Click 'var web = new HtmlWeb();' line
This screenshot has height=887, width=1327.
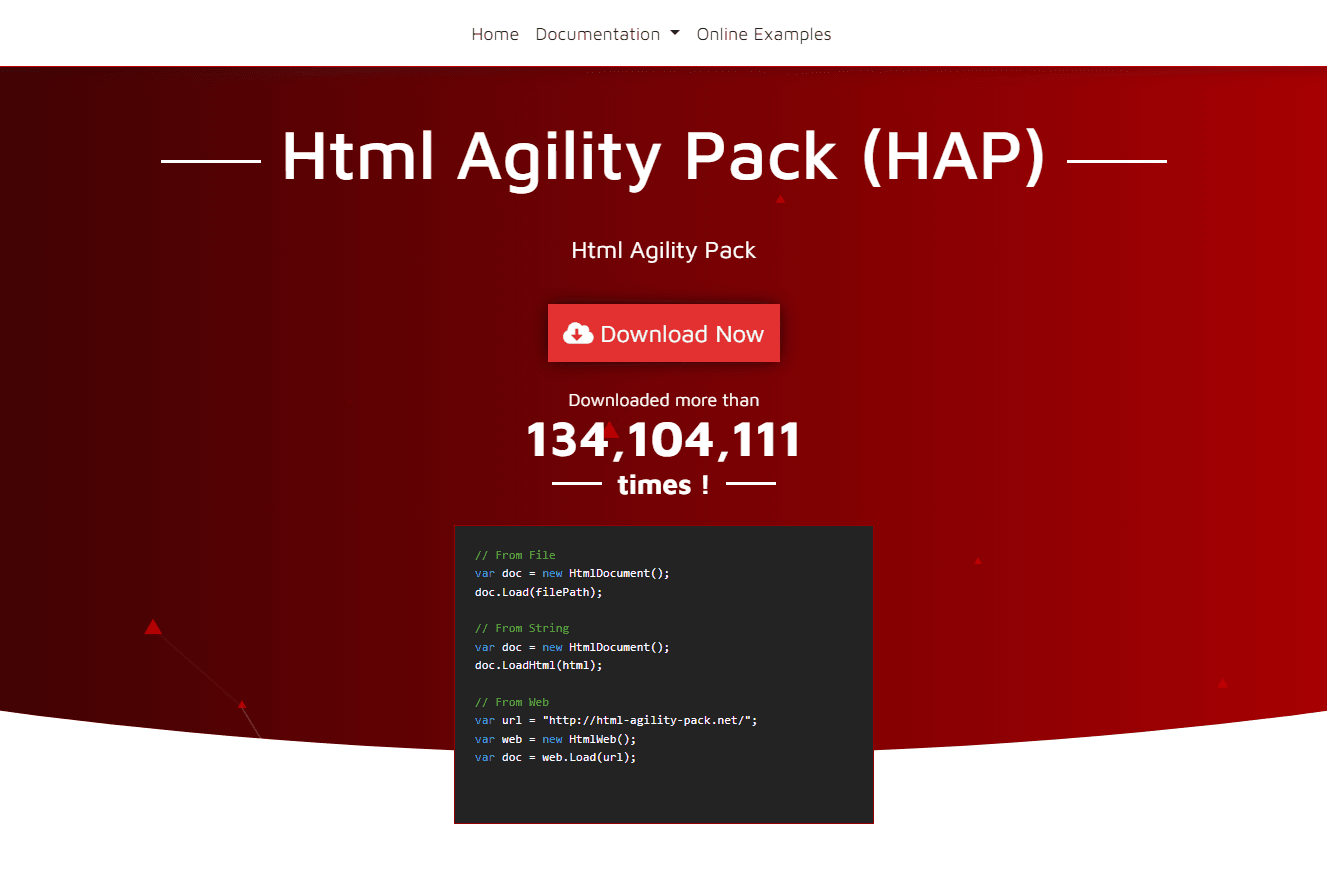(x=555, y=739)
